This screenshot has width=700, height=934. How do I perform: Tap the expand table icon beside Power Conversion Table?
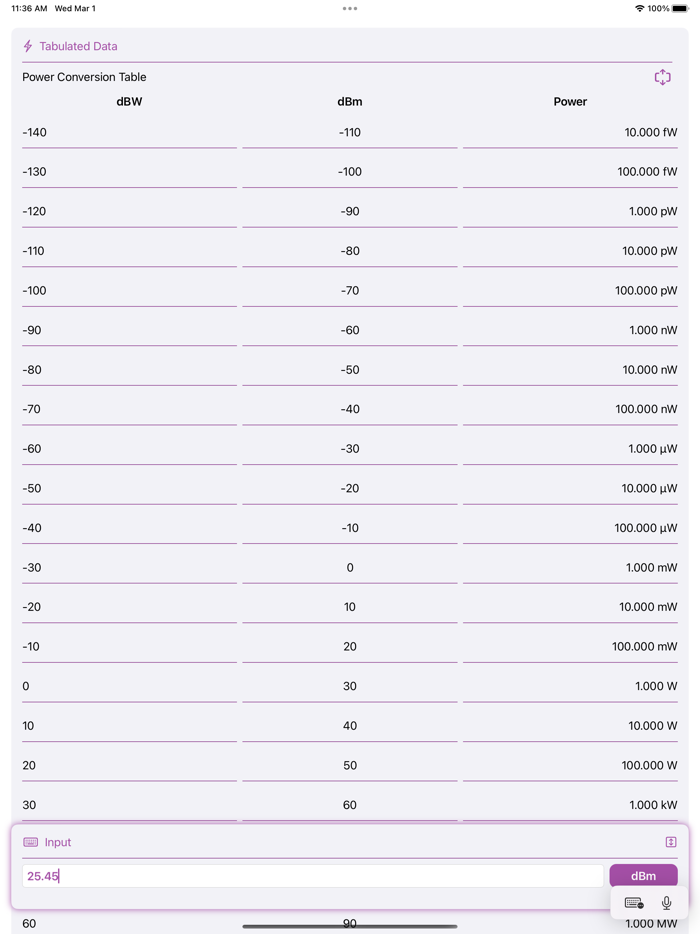click(x=662, y=77)
